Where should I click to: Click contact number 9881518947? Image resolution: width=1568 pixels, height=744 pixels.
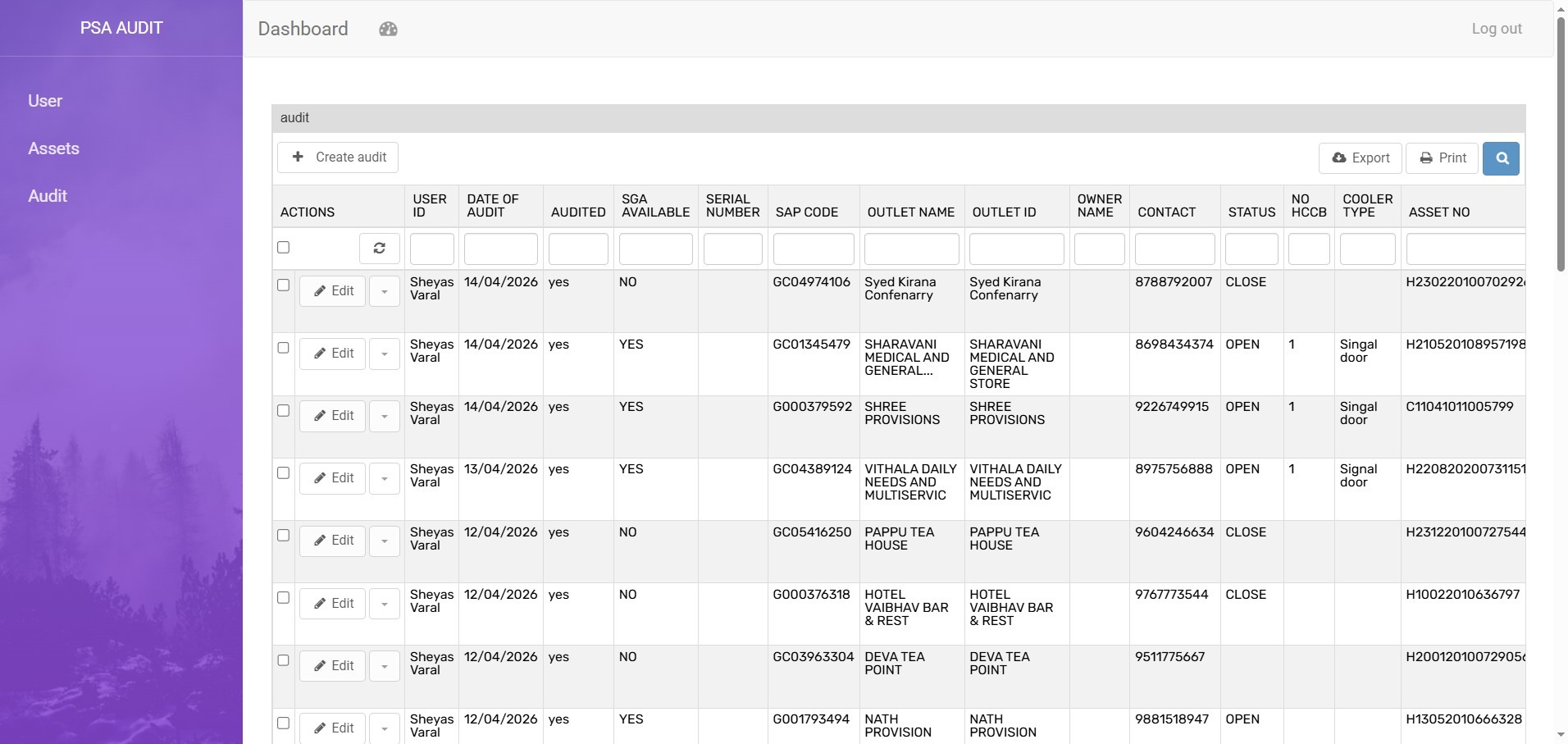click(1172, 719)
